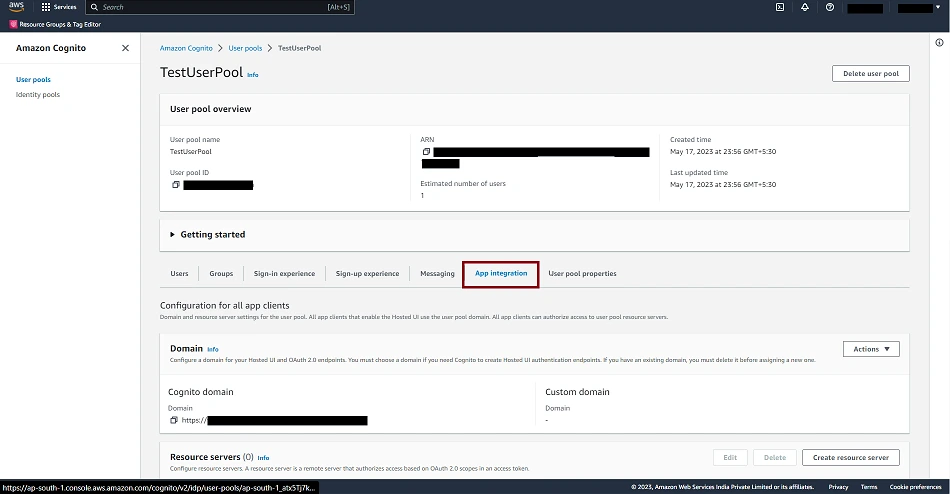Open the Domain Actions dropdown

[871, 349]
